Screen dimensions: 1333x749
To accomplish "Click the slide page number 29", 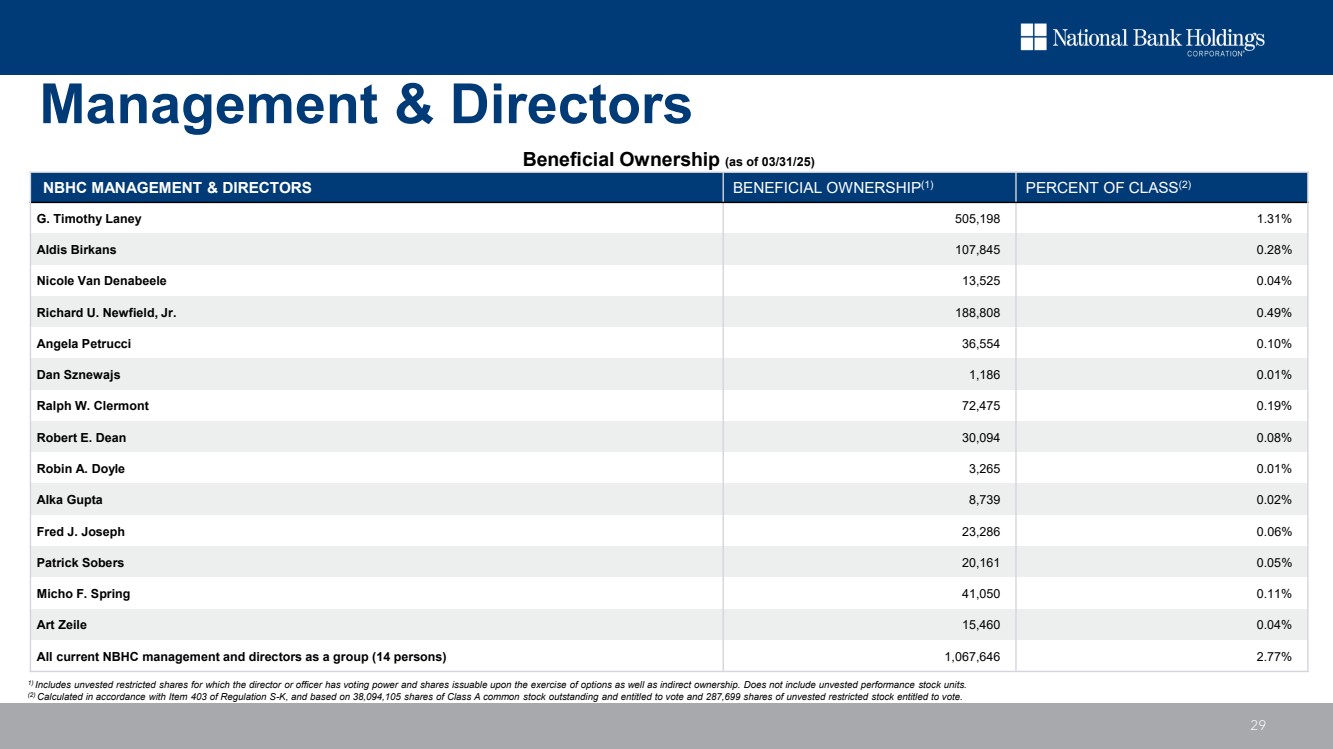I will [1259, 725].
